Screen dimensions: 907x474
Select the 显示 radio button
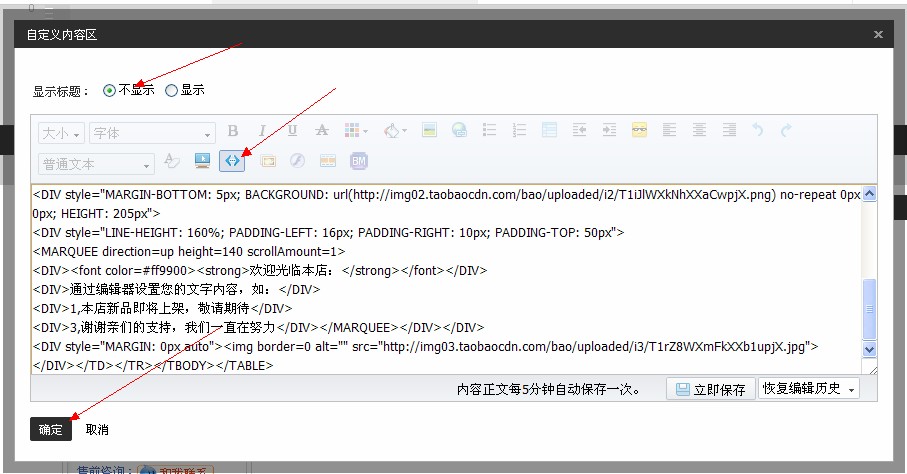point(171,90)
